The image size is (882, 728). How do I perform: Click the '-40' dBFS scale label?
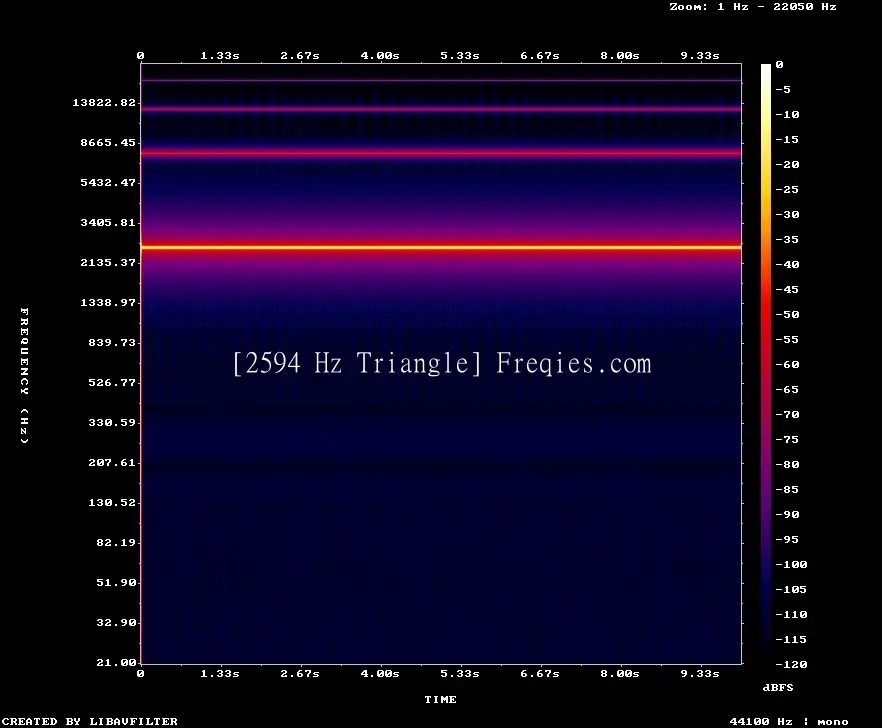[787, 264]
